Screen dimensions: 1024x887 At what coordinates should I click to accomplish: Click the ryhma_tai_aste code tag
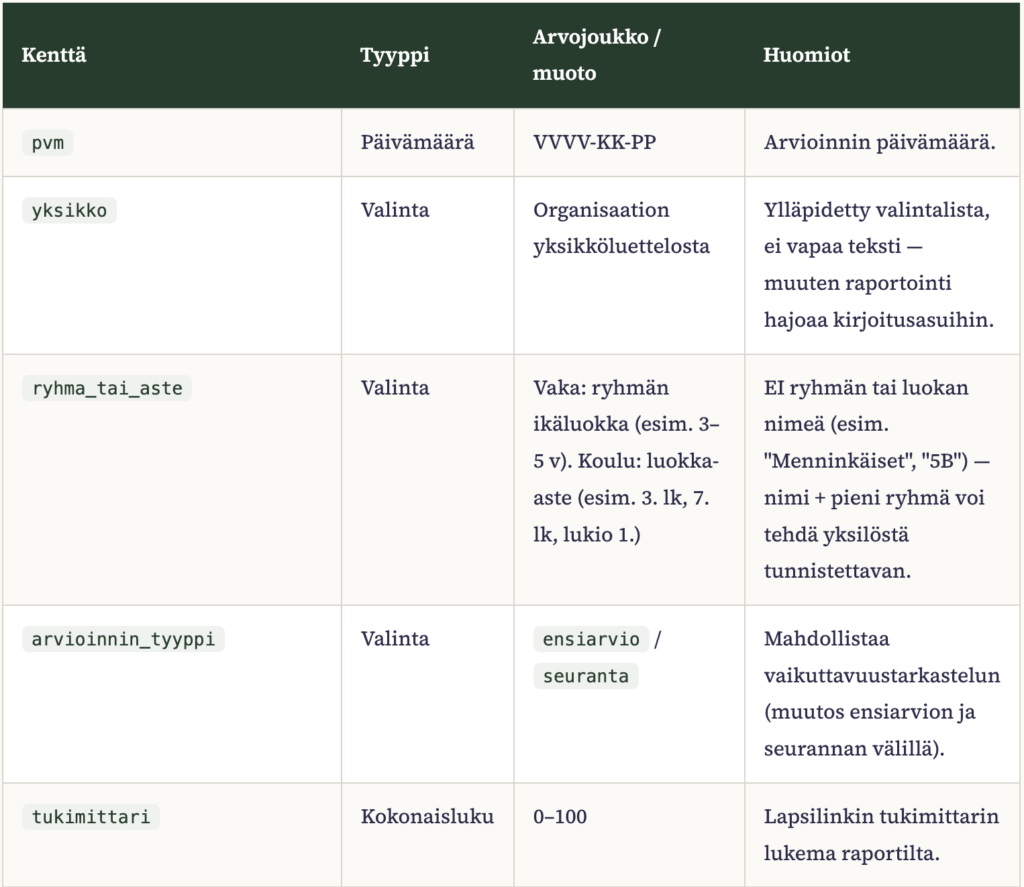pyautogui.click(x=107, y=388)
